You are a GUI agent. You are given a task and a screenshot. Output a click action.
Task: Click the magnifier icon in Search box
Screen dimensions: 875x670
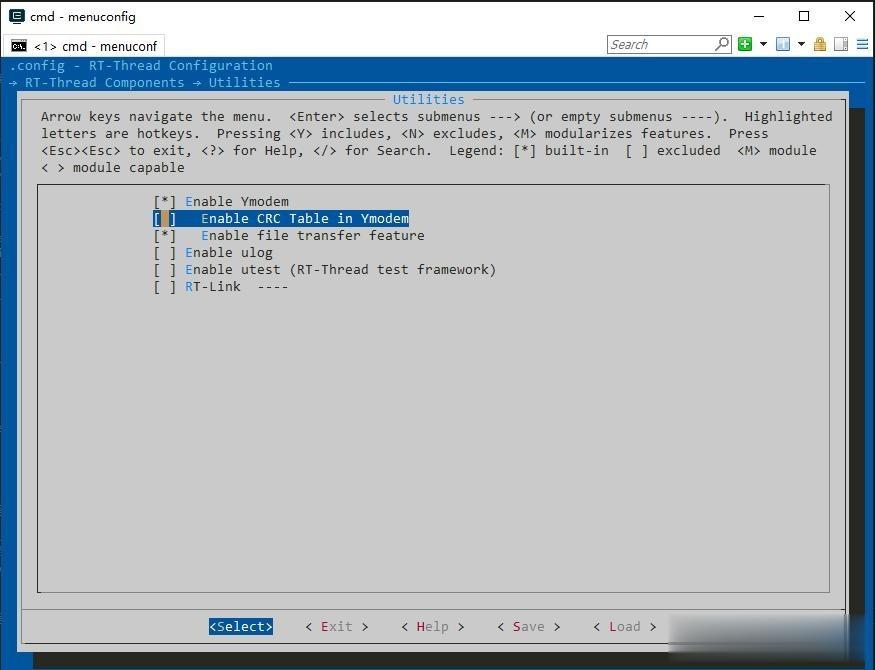point(722,44)
